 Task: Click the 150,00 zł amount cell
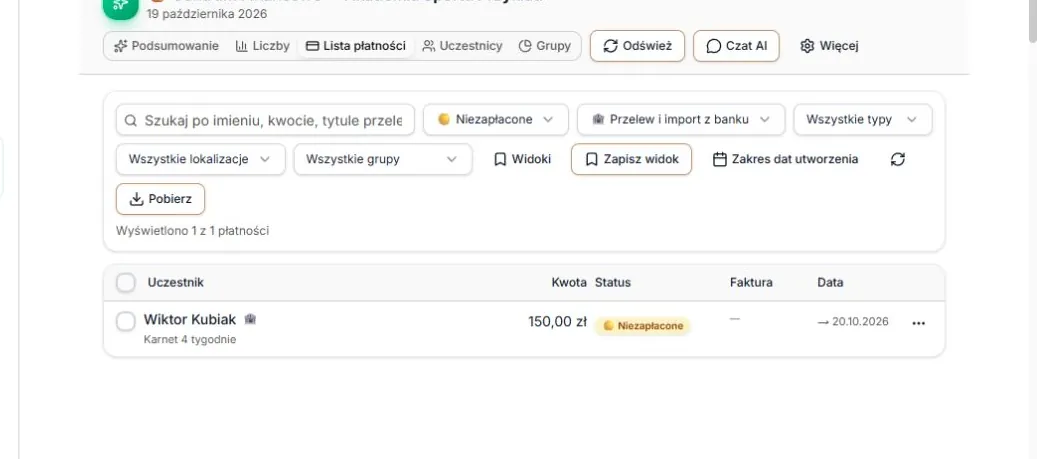coord(557,322)
